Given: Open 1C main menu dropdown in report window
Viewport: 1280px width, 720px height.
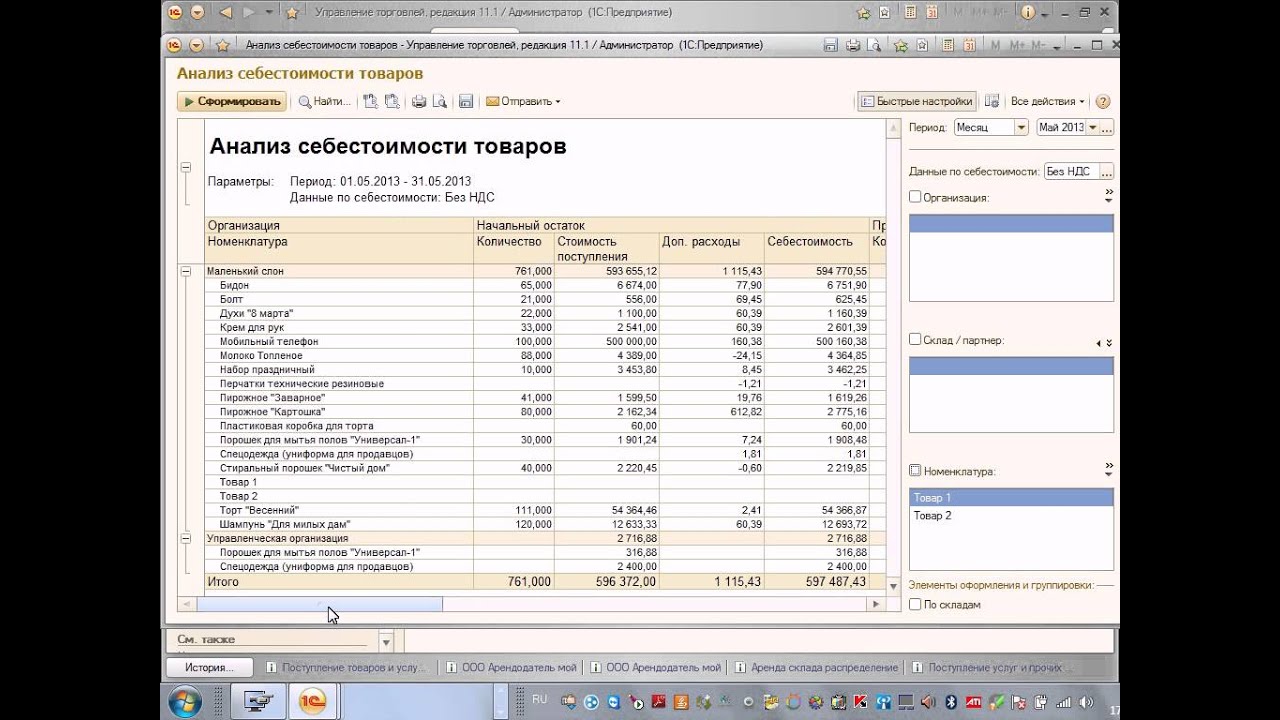Looking at the screenshot, I should coord(195,45).
